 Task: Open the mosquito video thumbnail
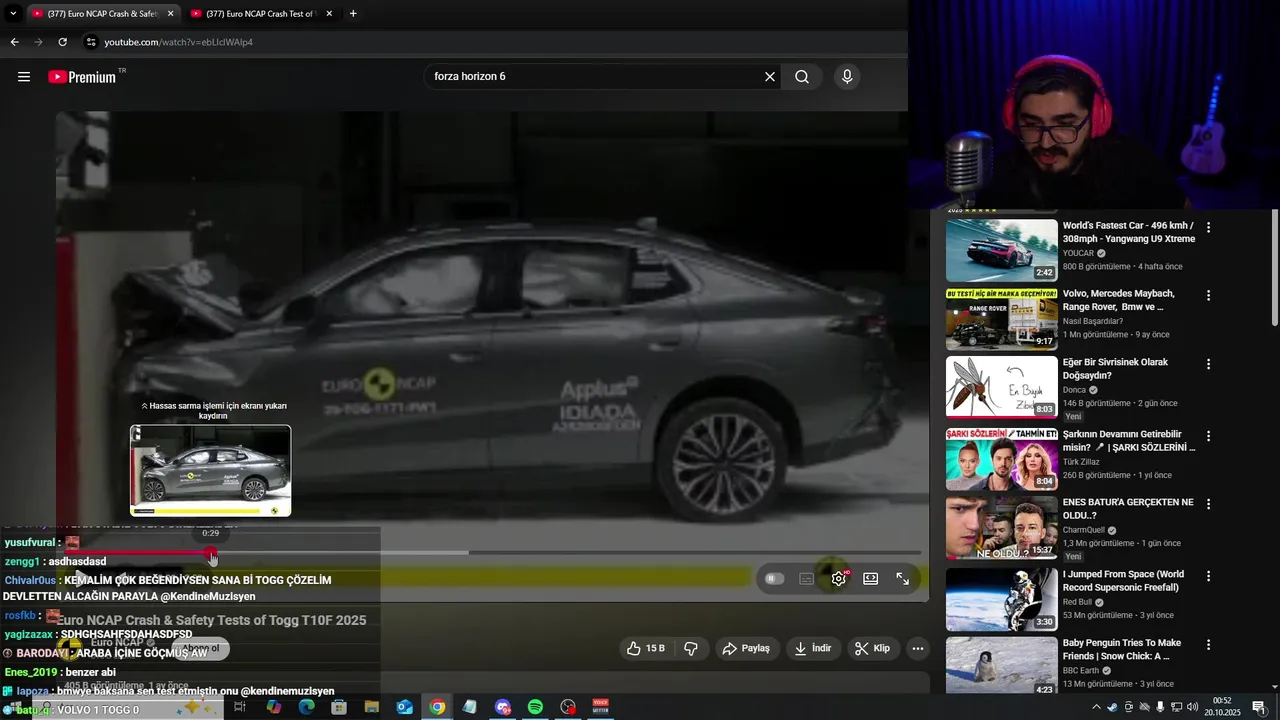[x=1001, y=387]
